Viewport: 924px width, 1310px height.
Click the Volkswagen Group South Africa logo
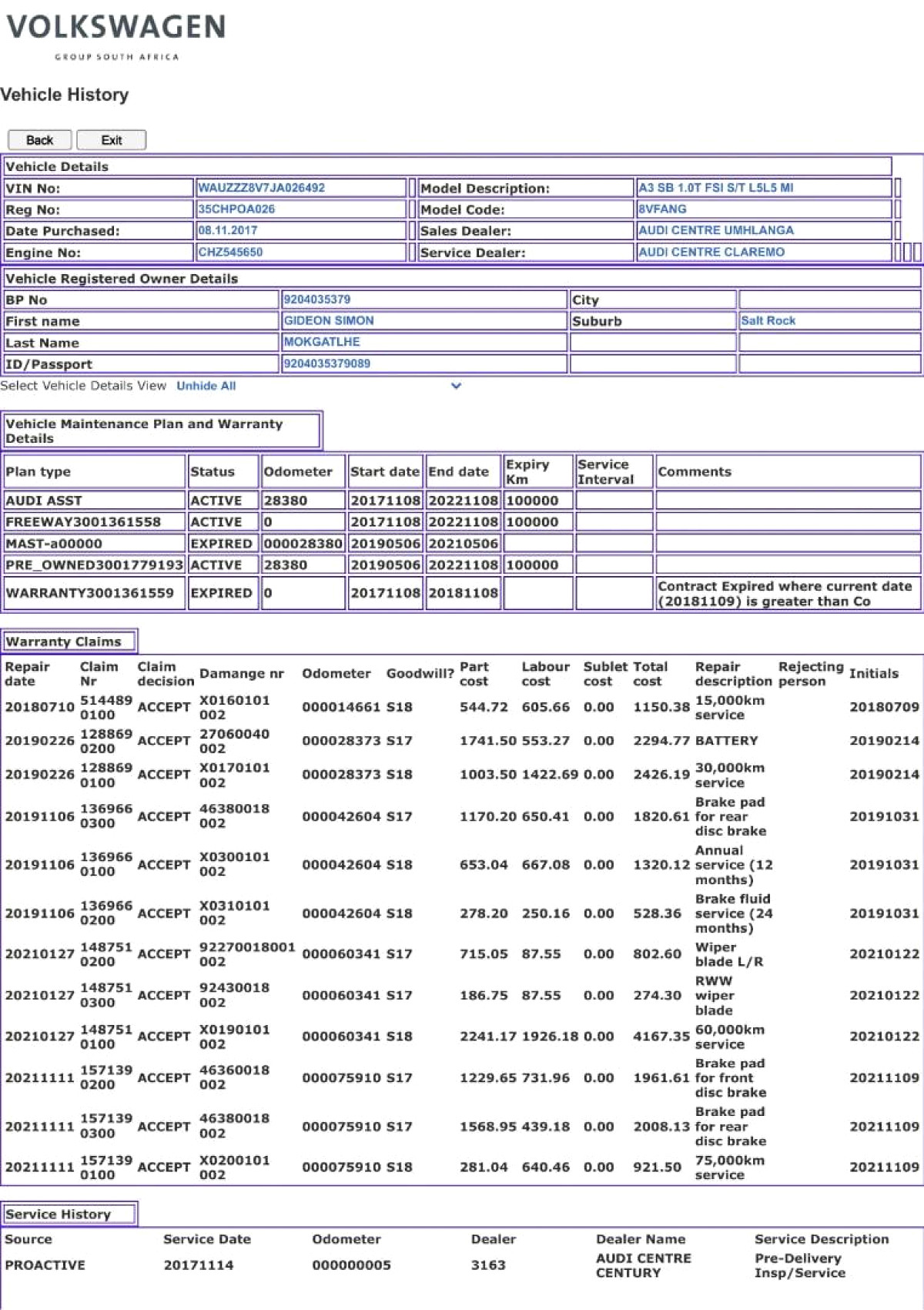pyautogui.click(x=116, y=35)
